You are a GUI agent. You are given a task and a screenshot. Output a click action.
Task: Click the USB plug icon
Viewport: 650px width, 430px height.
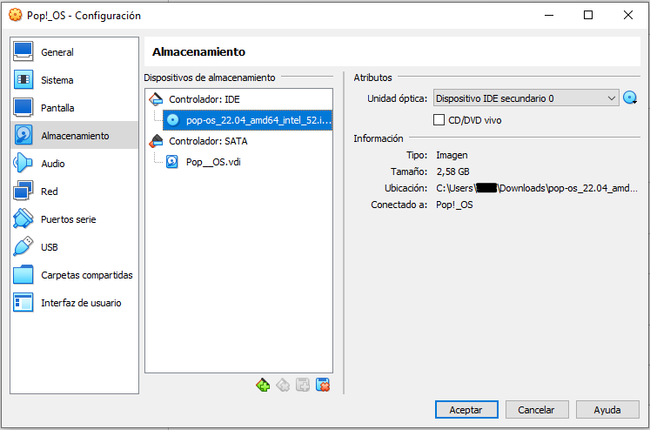[x=23, y=246]
